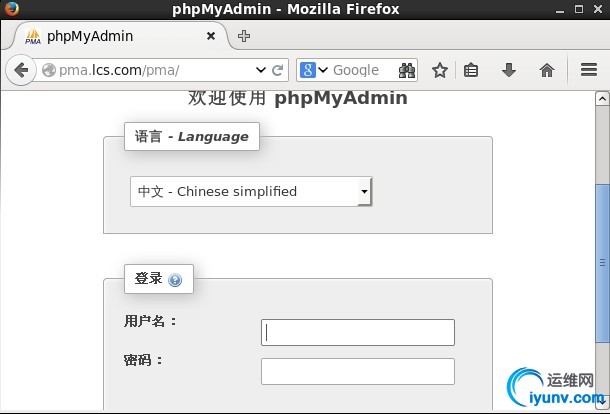
Task: Open the downloads arrow icon
Action: (508, 70)
